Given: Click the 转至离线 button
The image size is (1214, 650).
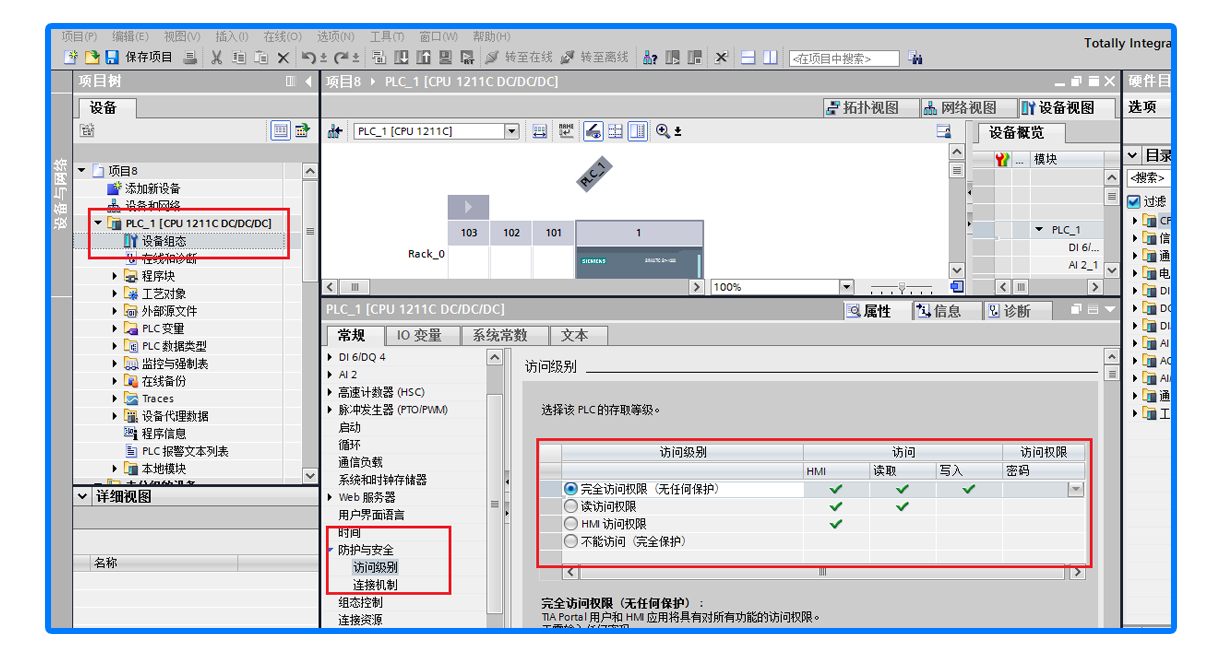Looking at the screenshot, I should pos(595,57).
